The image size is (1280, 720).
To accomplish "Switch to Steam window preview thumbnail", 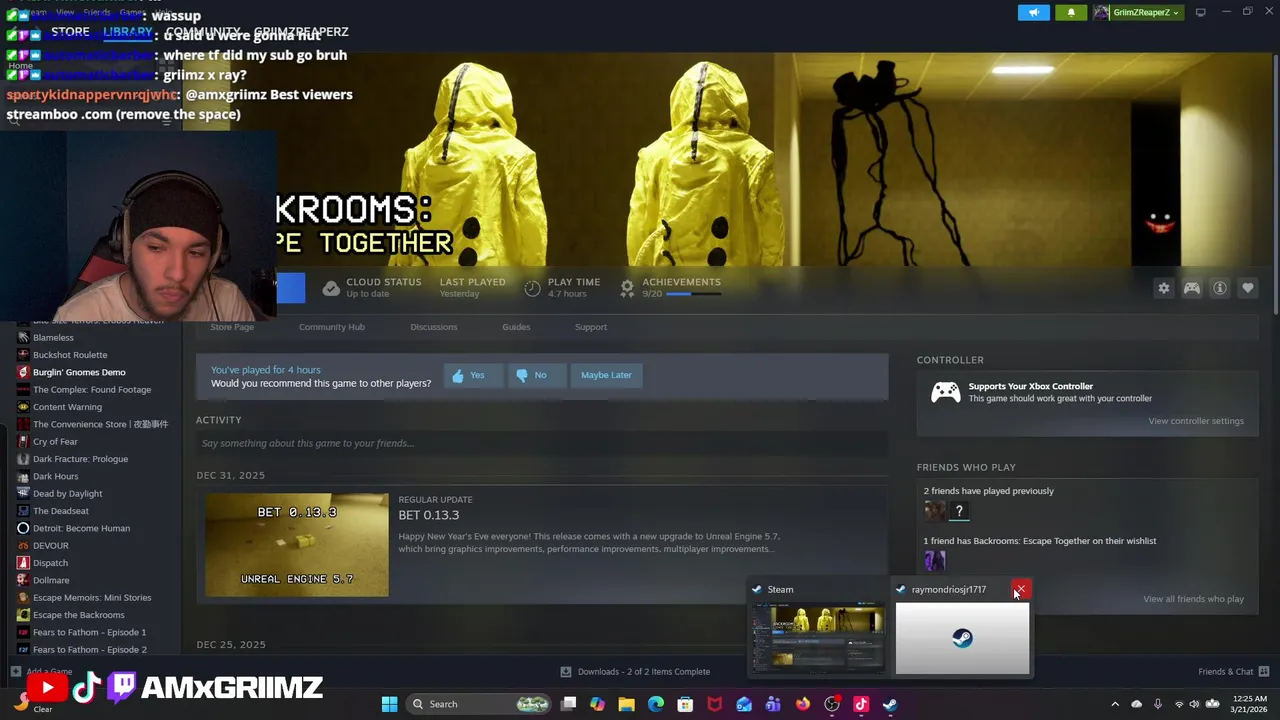I will 818,638.
